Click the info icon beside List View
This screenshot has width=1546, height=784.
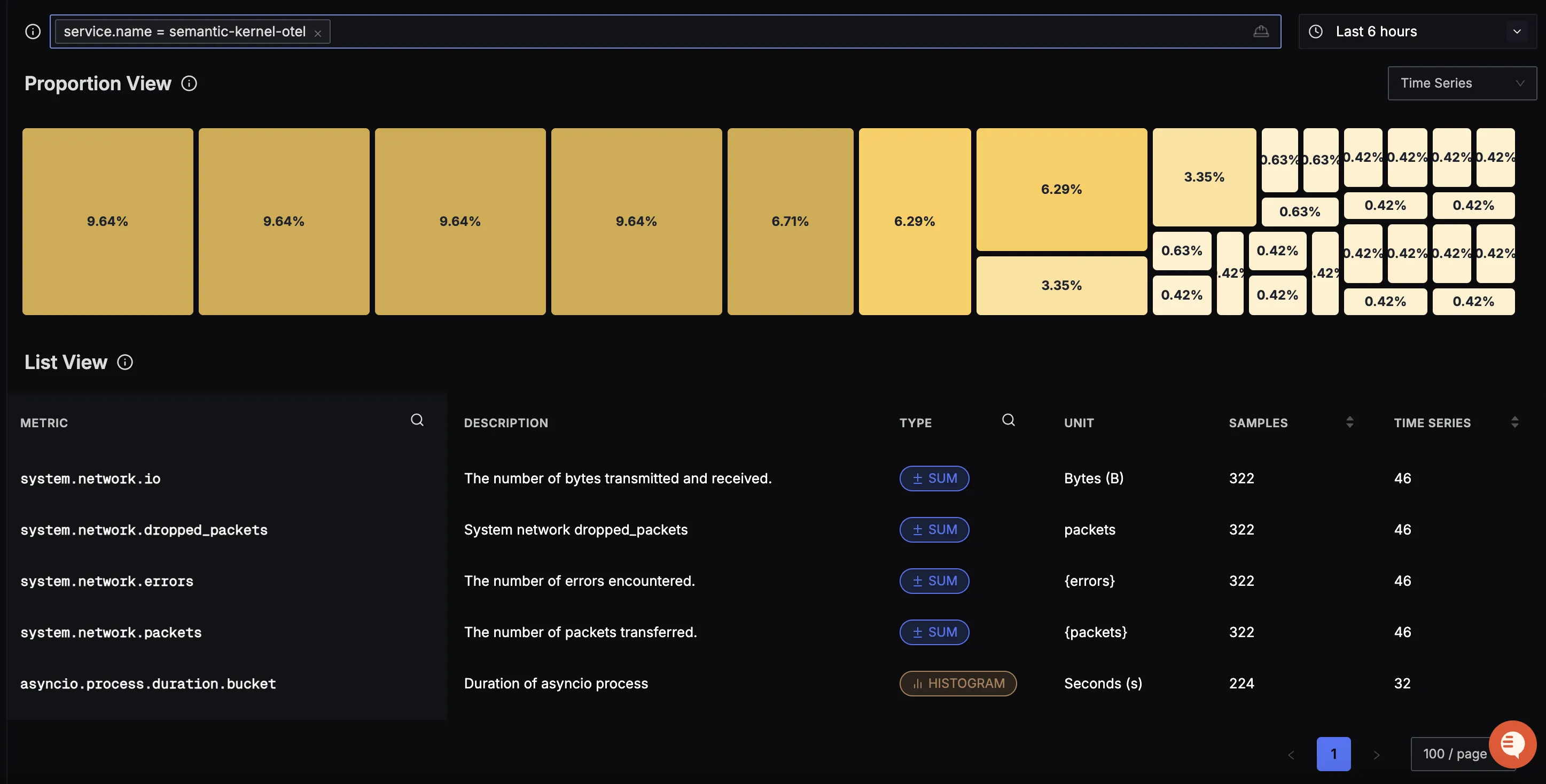(125, 362)
